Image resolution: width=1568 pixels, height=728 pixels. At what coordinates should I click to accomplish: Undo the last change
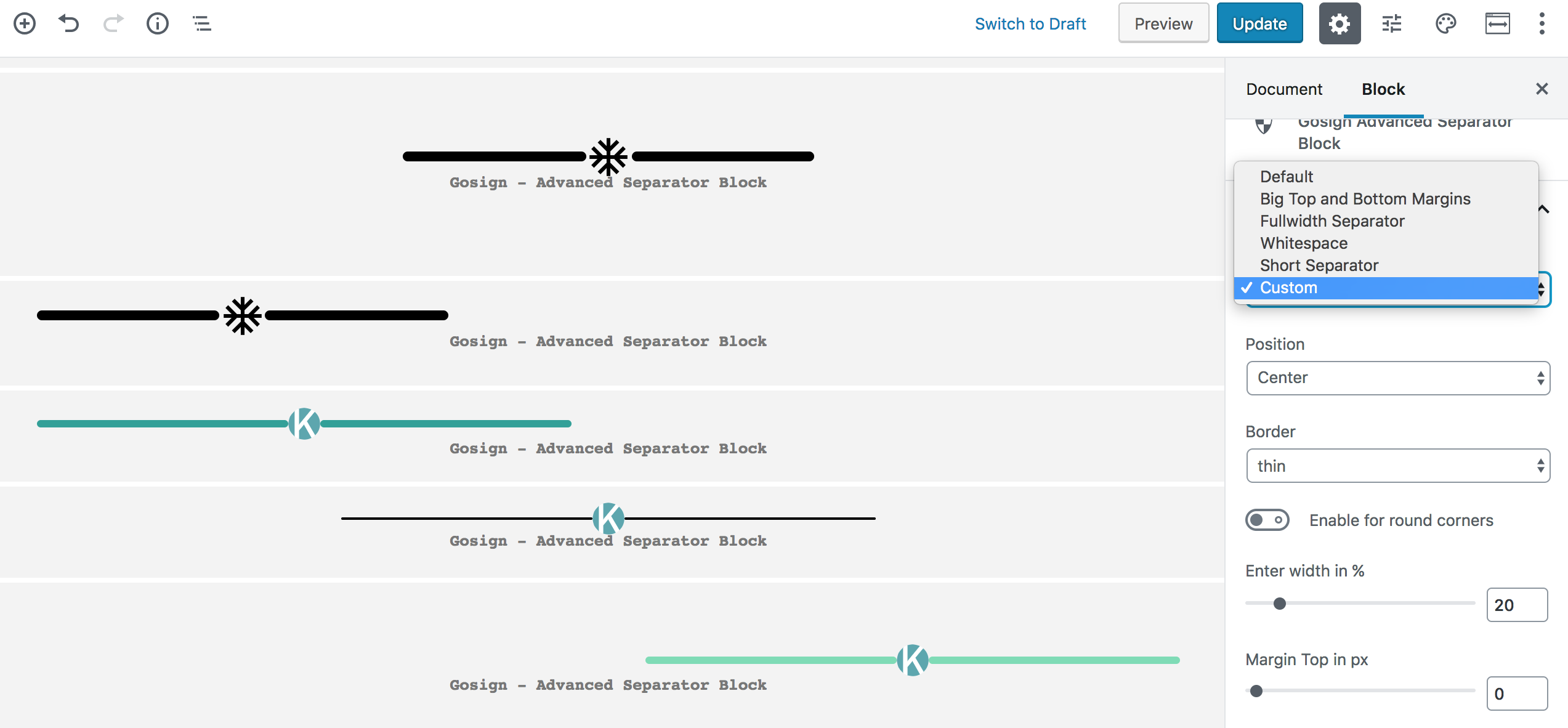pyautogui.click(x=69, y=24)
